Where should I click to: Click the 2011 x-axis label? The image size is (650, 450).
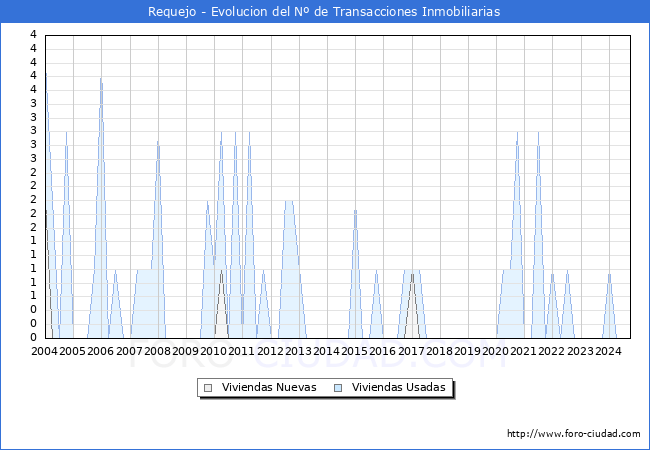[241, 351]
